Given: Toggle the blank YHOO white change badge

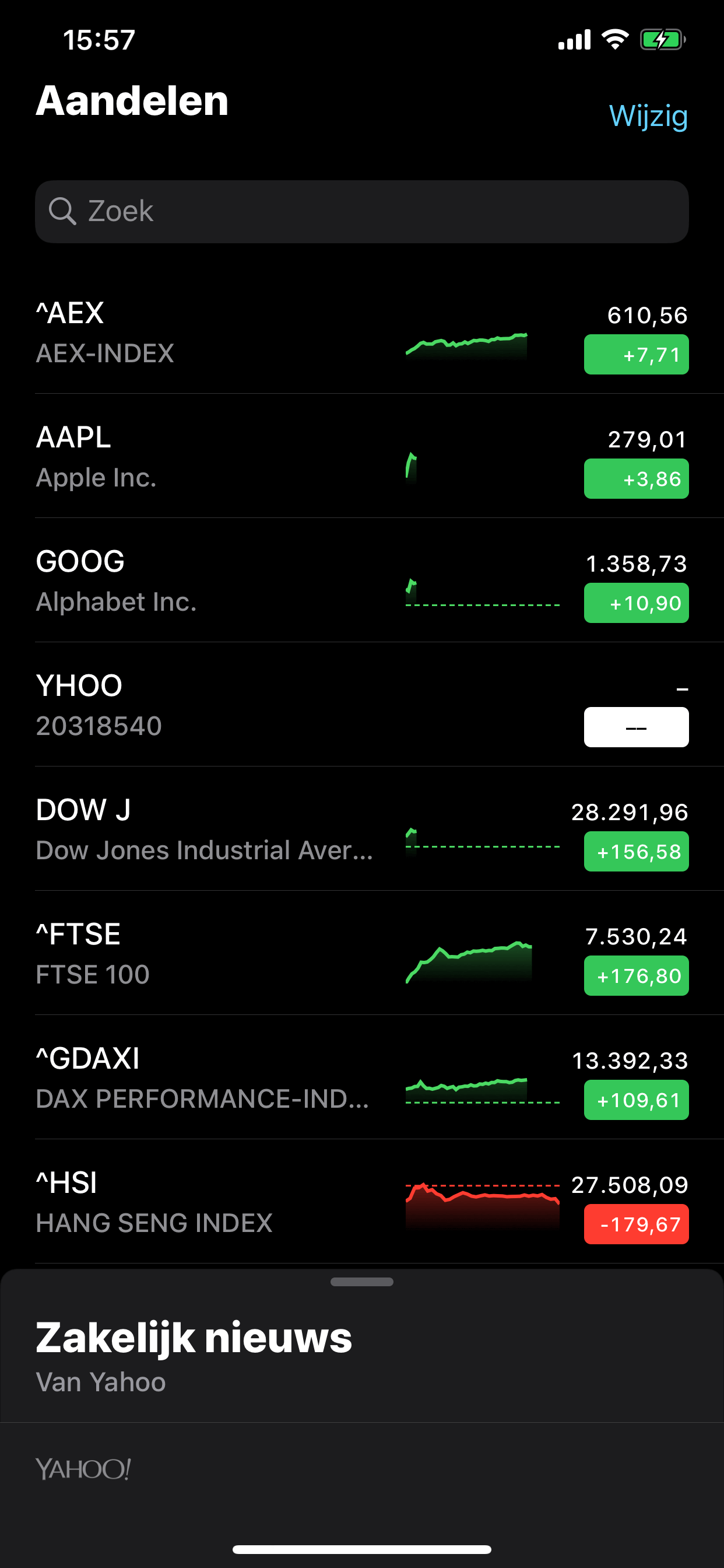Looking at the screenshot, I should [637, 727].
